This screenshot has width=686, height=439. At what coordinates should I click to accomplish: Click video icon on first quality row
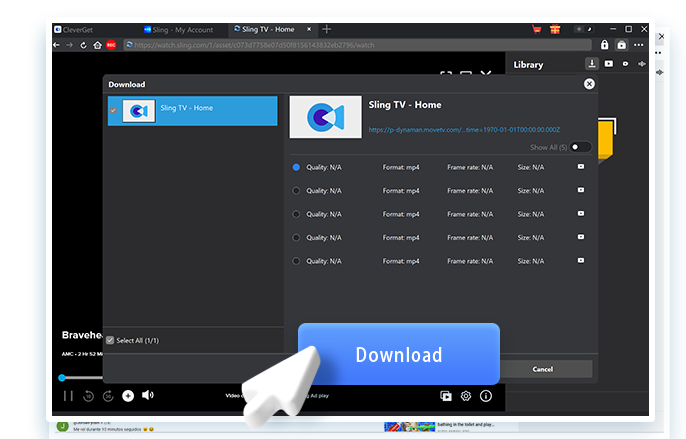coord(581,167)
